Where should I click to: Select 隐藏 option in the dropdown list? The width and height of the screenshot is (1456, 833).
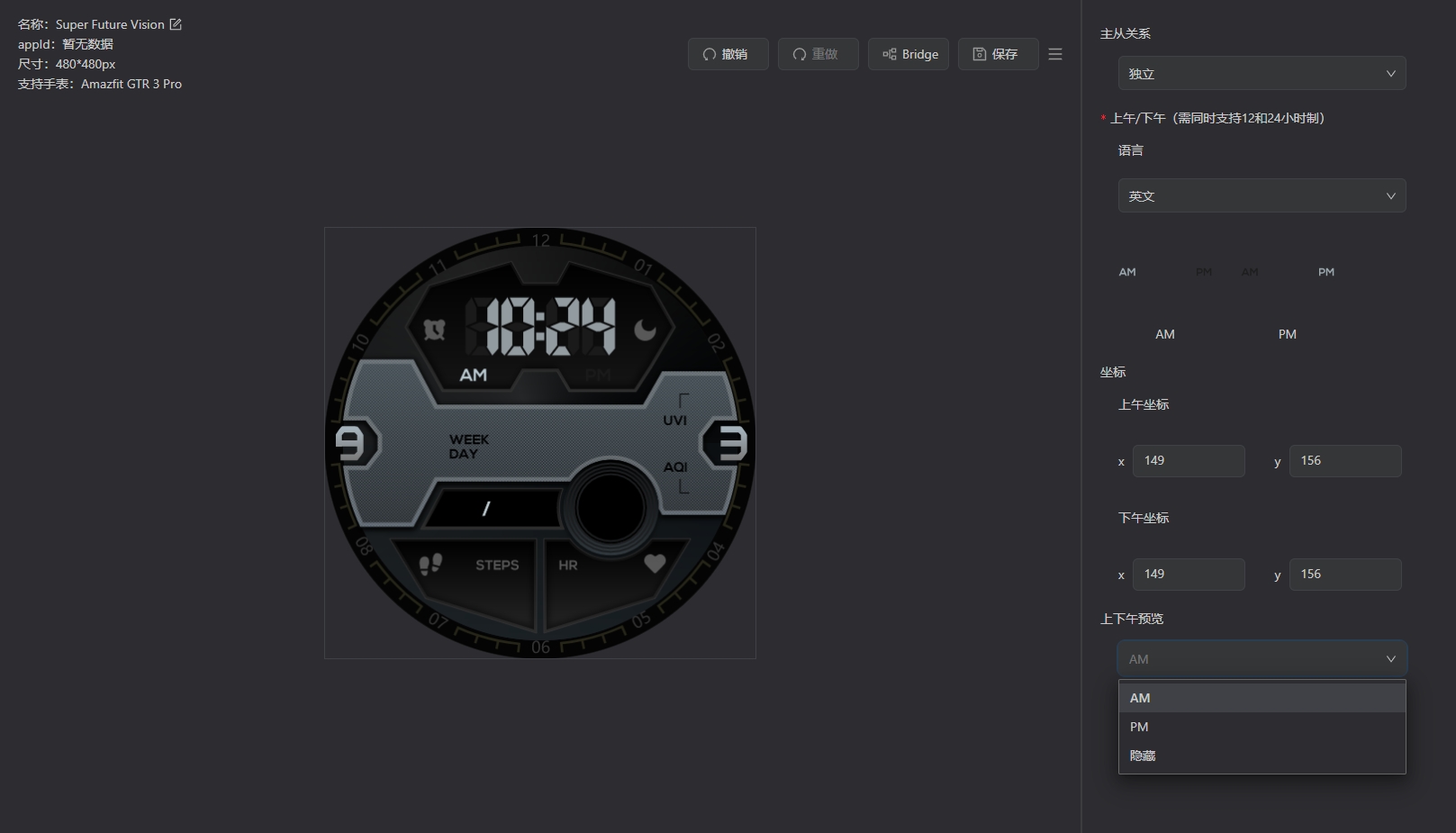(1262, 756)
